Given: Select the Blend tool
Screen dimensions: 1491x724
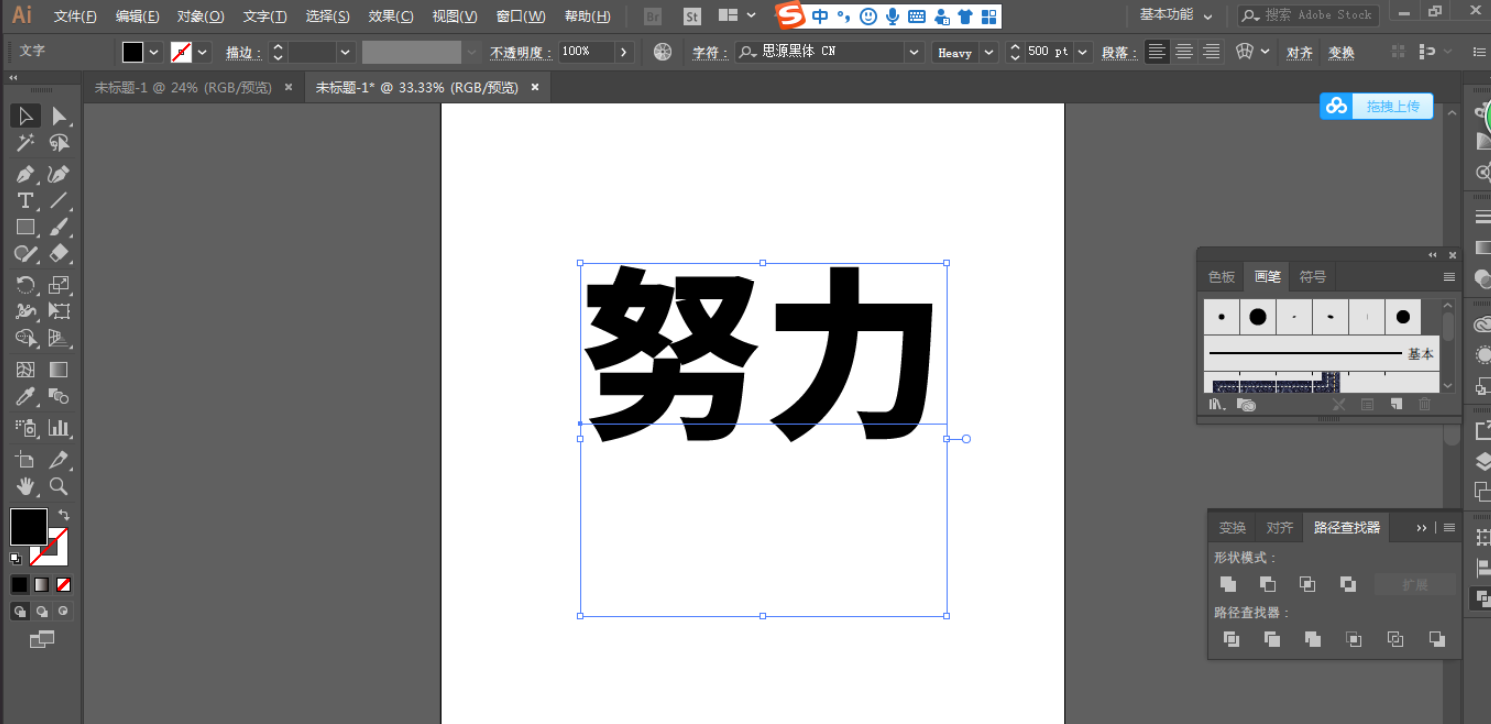Looking at the screenshot, I should click(59, 397).
